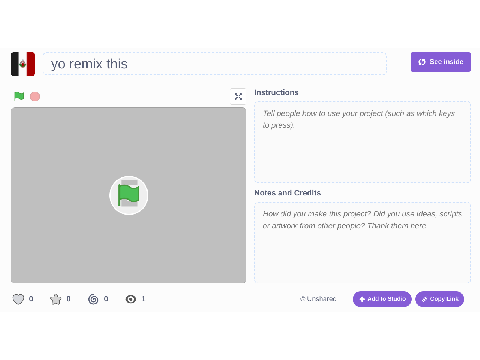Click the Unshared status label

pyautogui.click(x=318, y=299)
